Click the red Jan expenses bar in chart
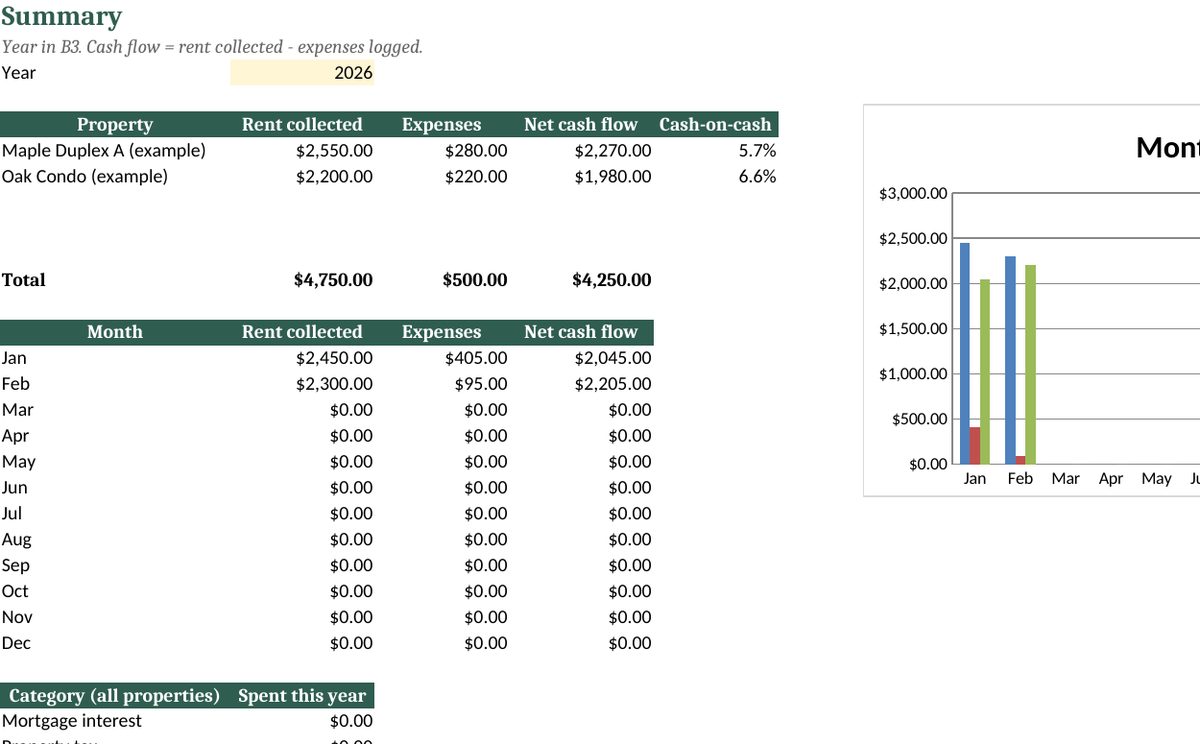 pyautogui.click(x=975, y=446)
